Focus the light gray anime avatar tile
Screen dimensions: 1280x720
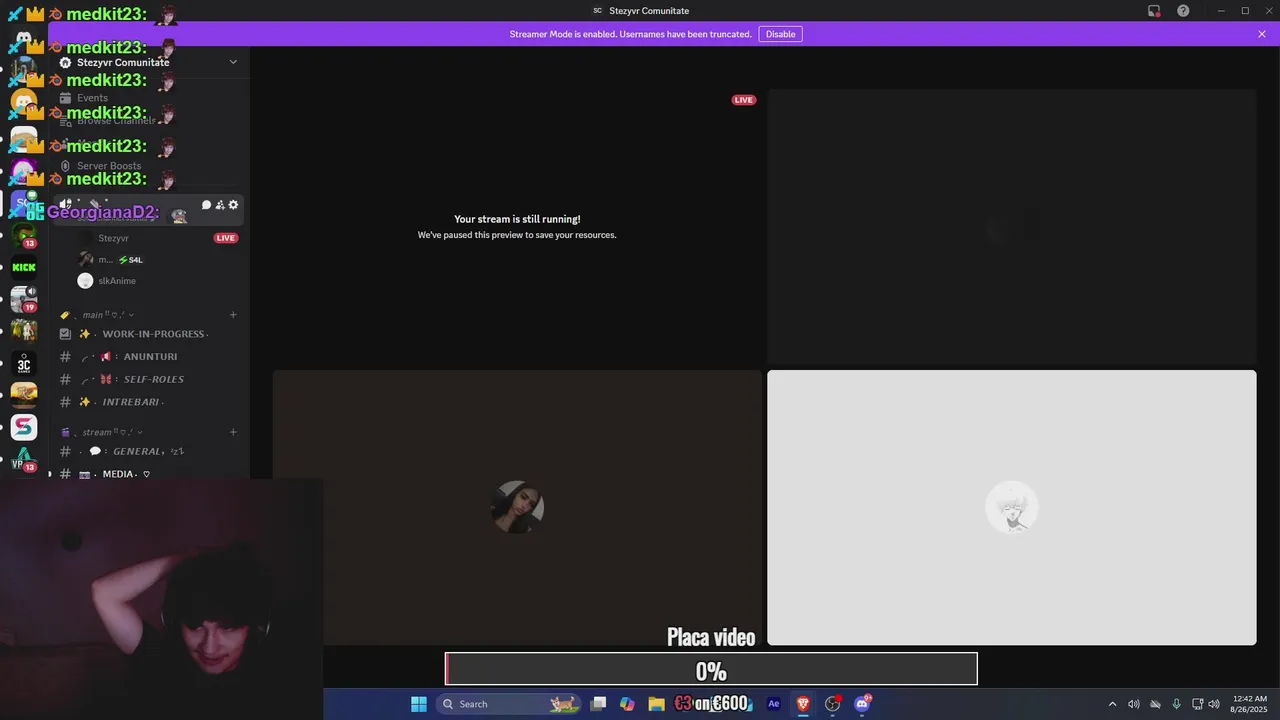(1012, 508)
